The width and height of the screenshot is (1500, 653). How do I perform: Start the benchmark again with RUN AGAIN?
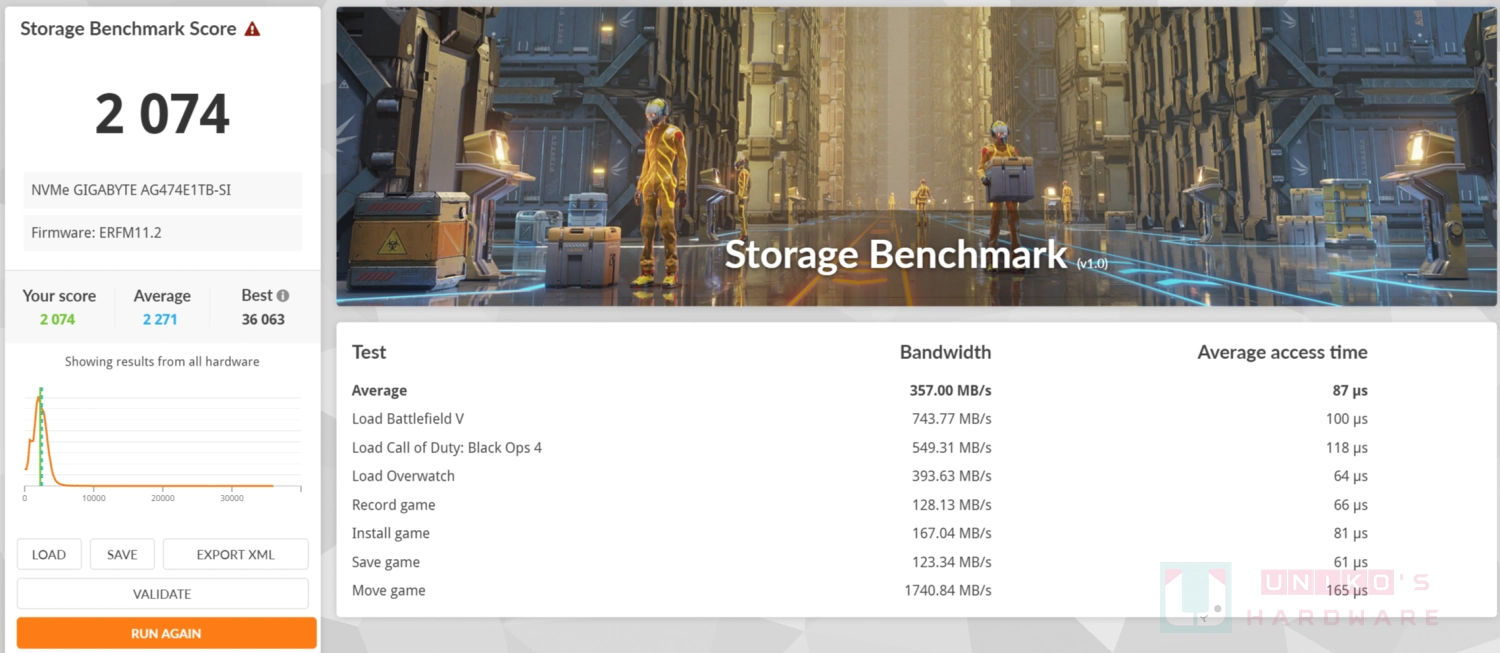tap(166, 633)
